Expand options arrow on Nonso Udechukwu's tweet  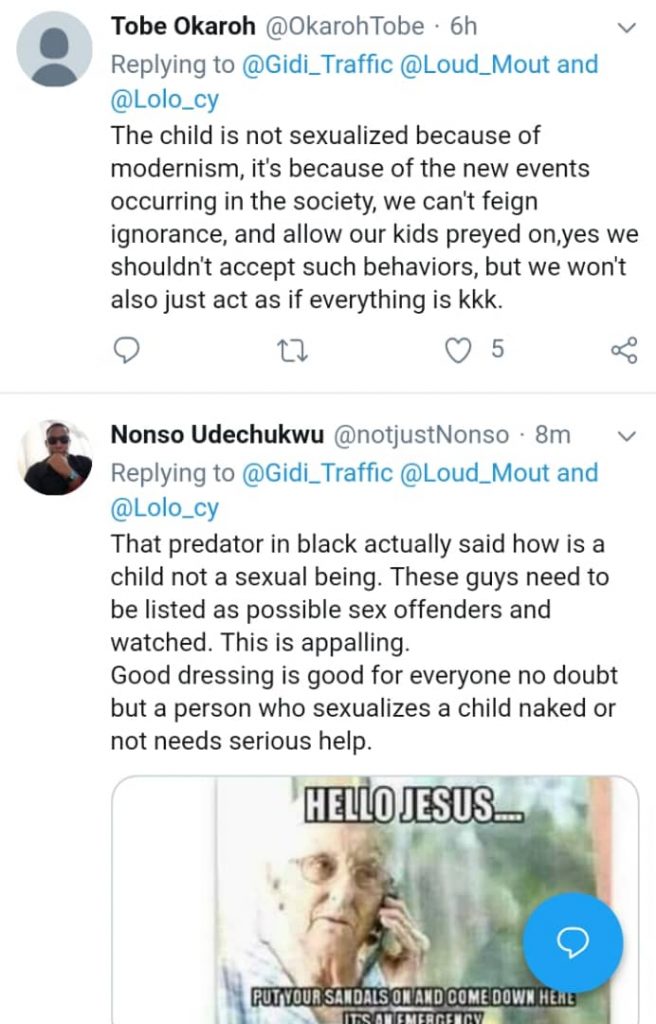627,436
